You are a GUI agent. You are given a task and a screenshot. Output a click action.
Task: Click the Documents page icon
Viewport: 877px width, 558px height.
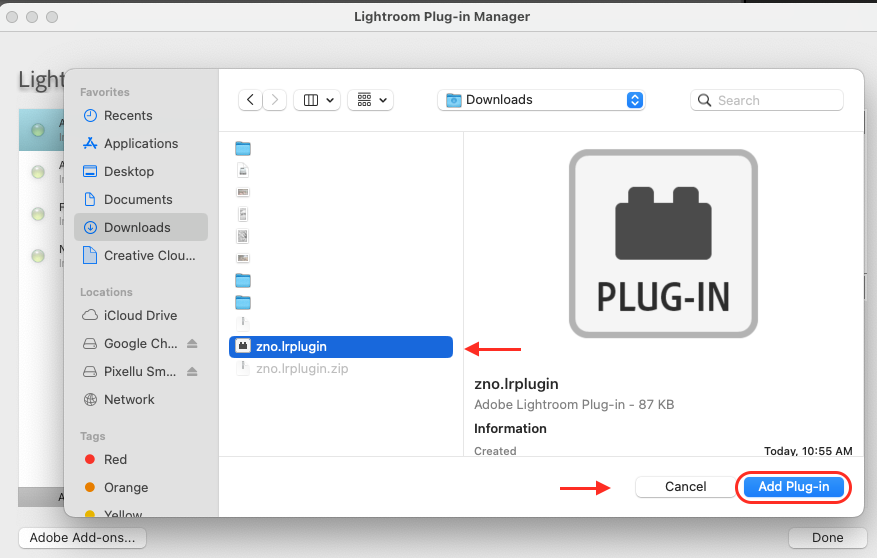coord(90,199)
